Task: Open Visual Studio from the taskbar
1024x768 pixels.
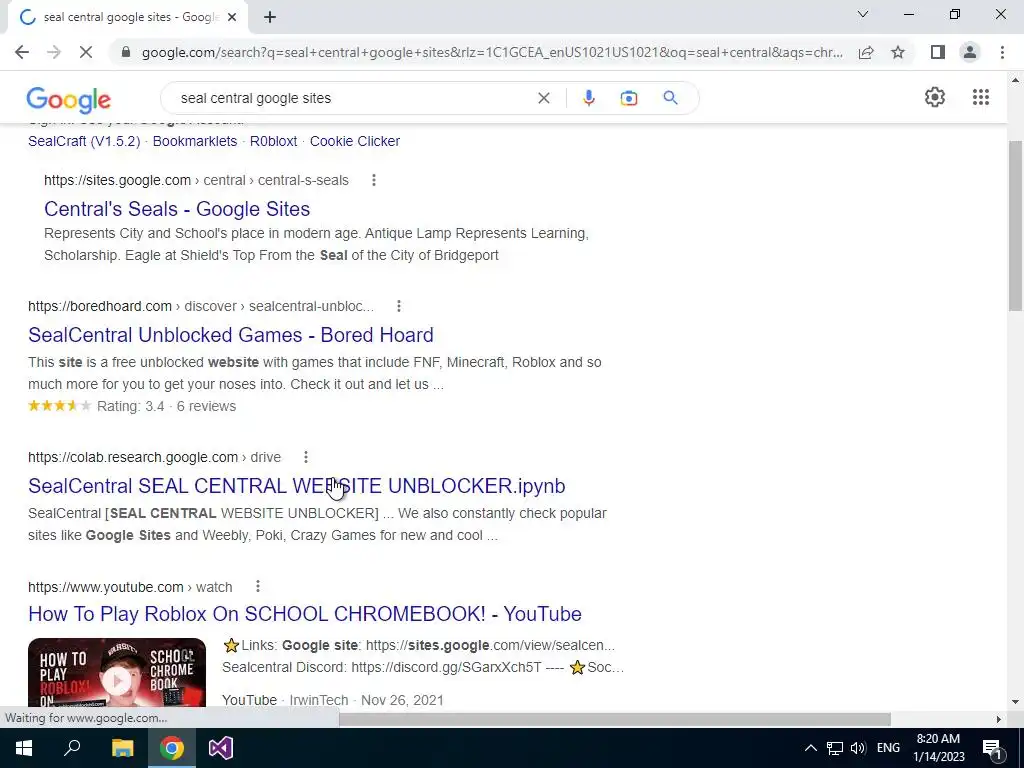Action: (x=221, y=748)
